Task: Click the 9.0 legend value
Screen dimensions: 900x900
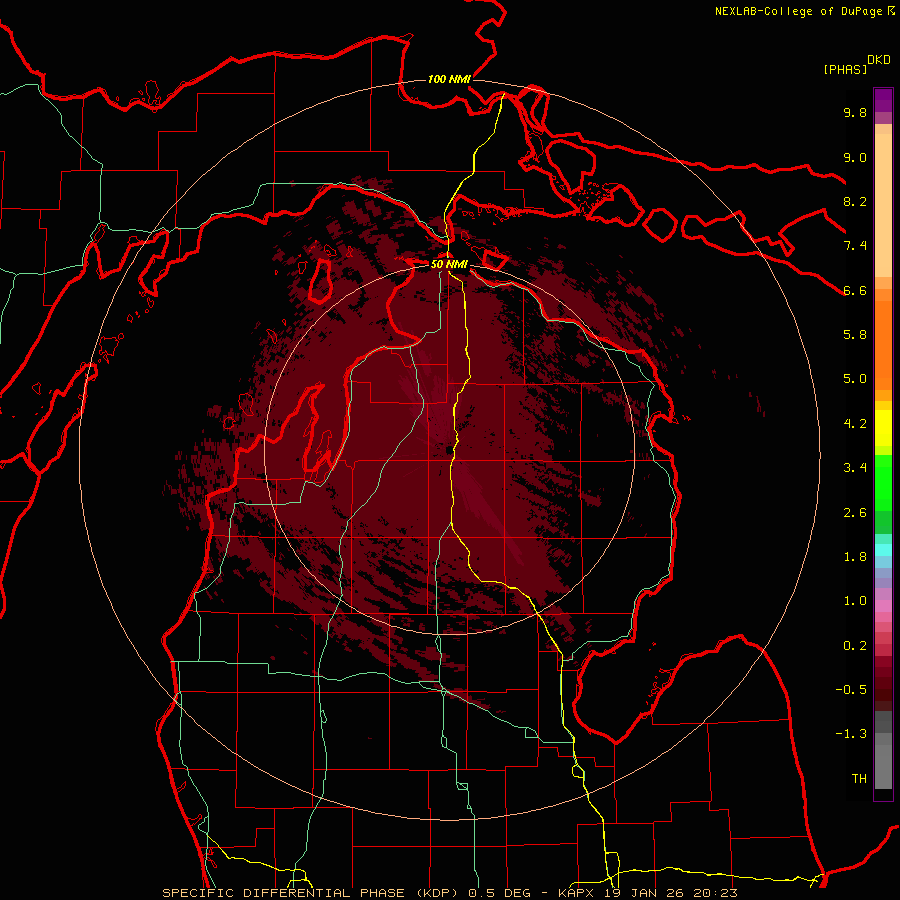Action: (x=855, y=157)
